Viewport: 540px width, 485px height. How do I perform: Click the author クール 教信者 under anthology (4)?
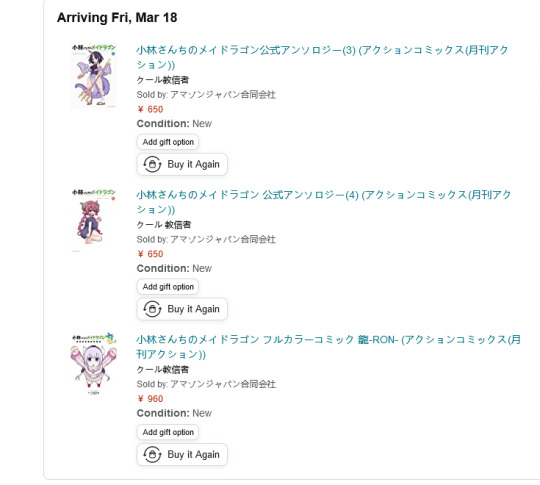(164, 225)
